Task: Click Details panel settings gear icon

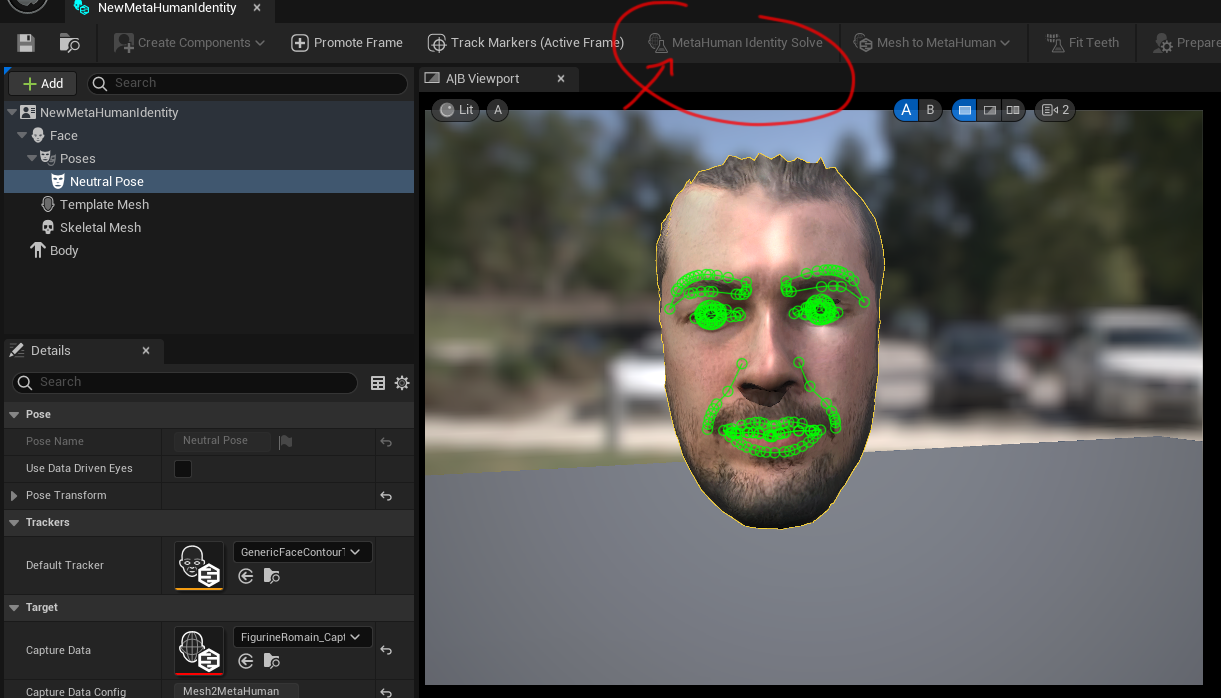Action: (x=402, y=383)
